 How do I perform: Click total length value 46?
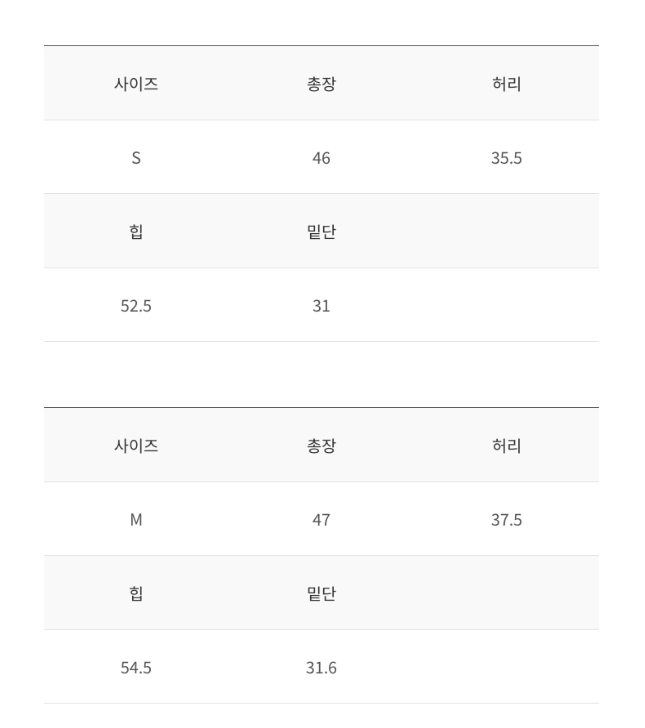(321, 158)
